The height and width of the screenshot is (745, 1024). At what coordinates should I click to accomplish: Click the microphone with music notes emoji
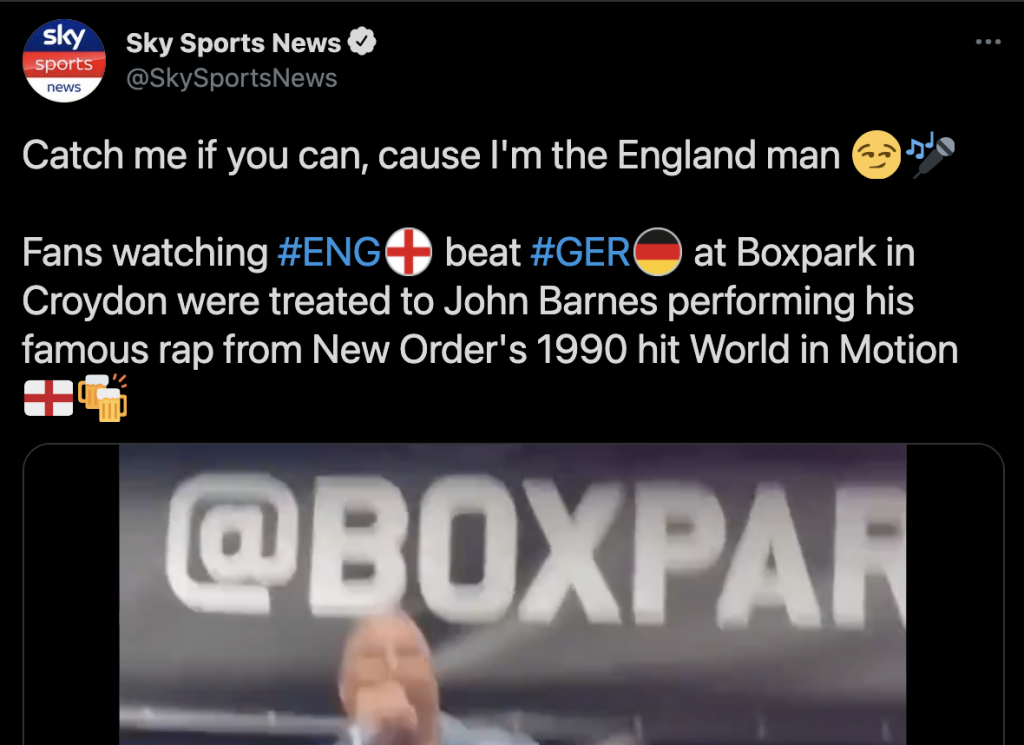(931, 155)
